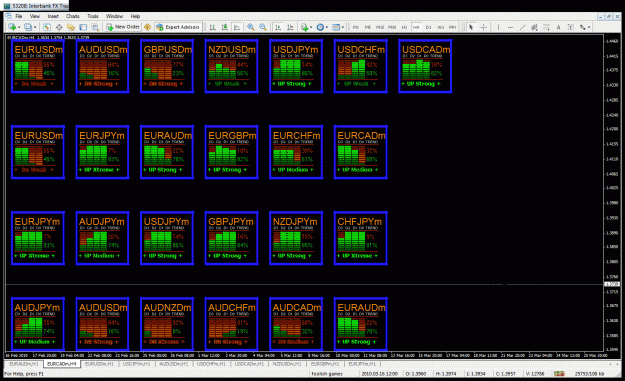The height and width of the screenshot is (381, 625).
Task: Toggle the Market Watch window icon
Action: (47, 27)
